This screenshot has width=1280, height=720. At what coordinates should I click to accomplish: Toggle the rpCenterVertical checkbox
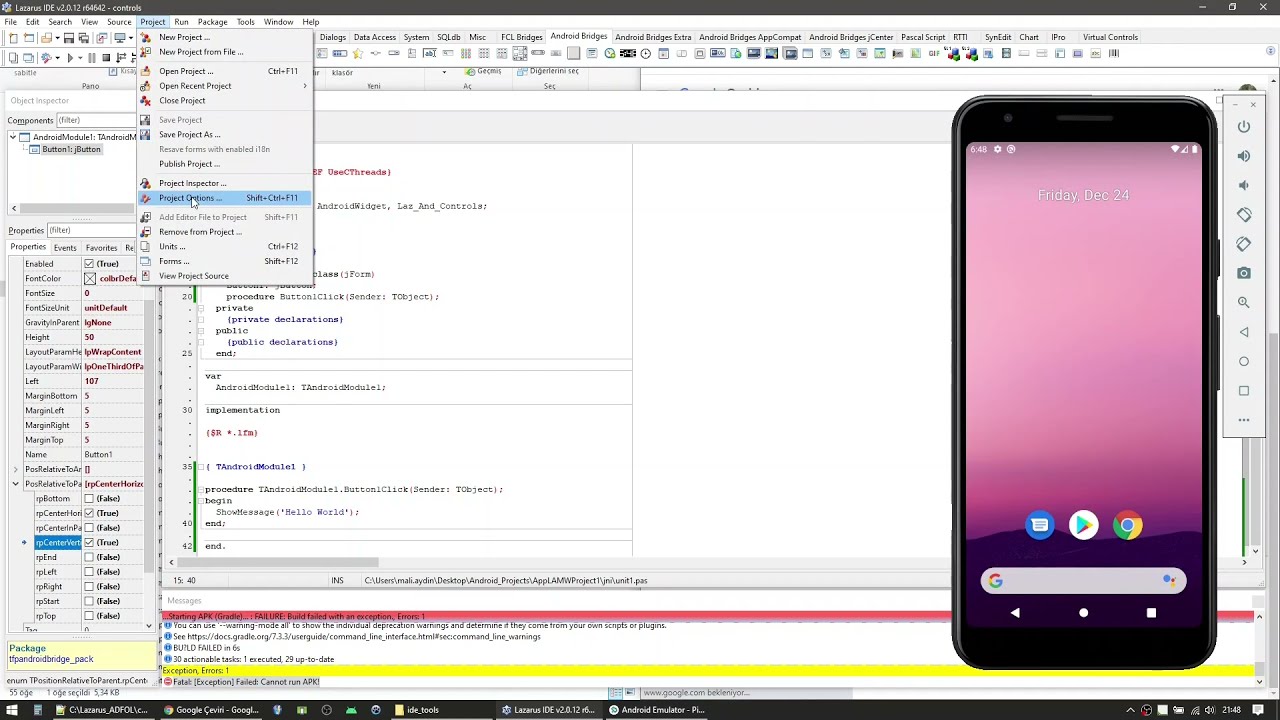click(x=89, y=543)
